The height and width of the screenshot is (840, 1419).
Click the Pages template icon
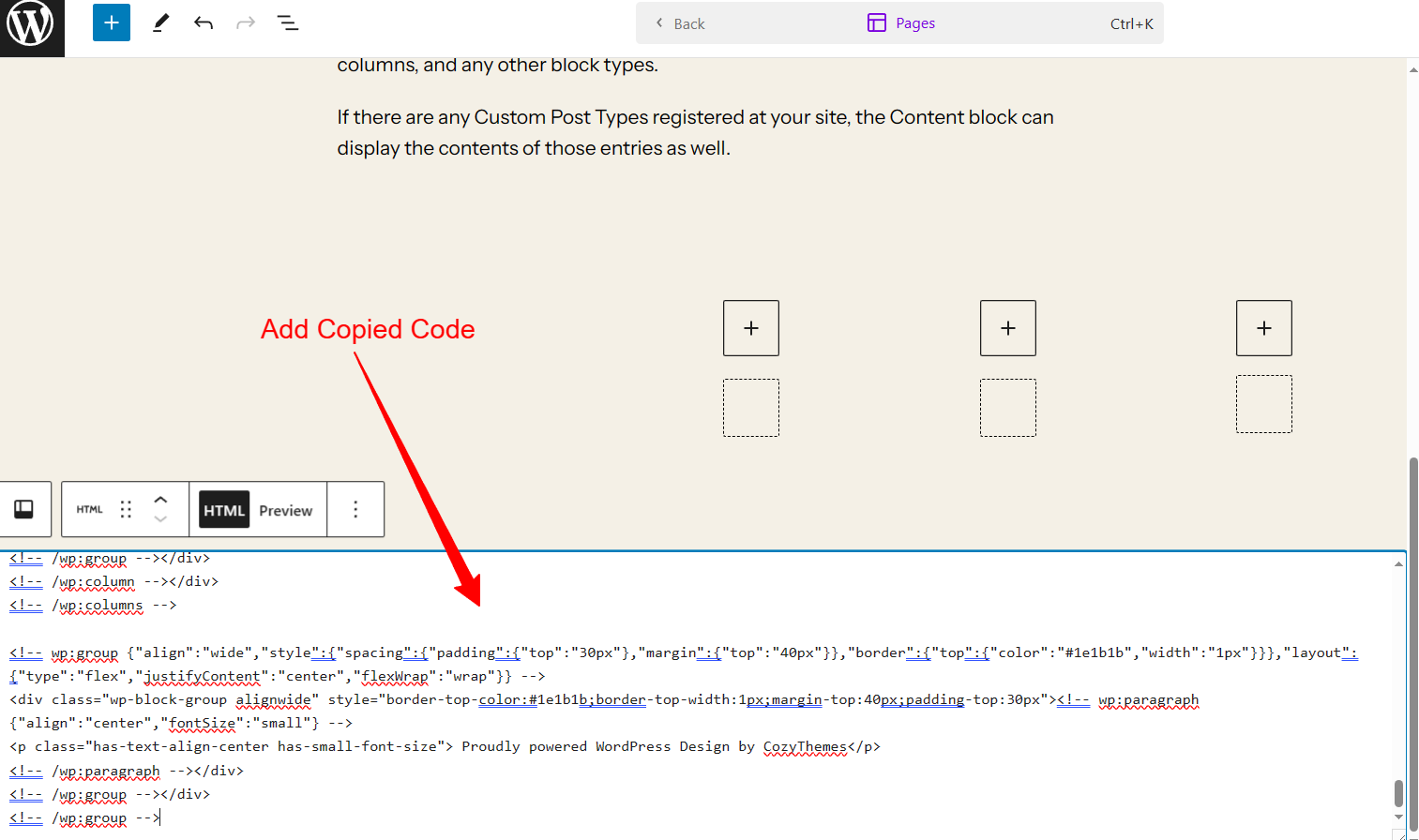(x=877, y=22)
